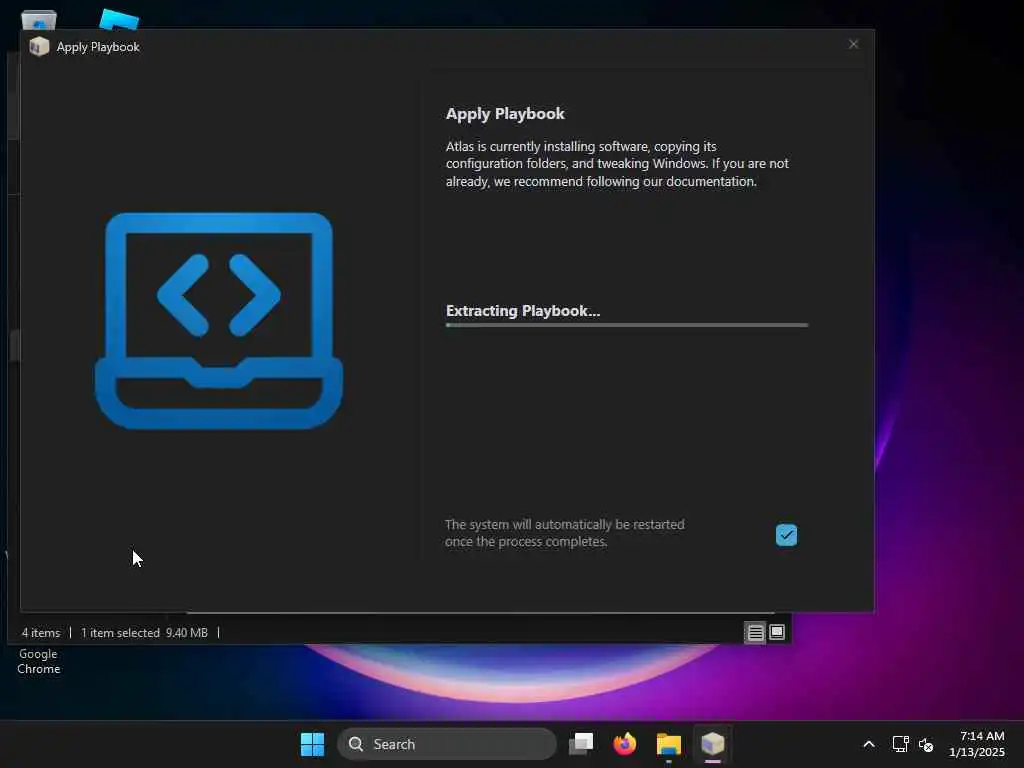This screenshot has width=1024, height=768.
Task: Click the automatic restart notice text
Action: coord(565,533)
